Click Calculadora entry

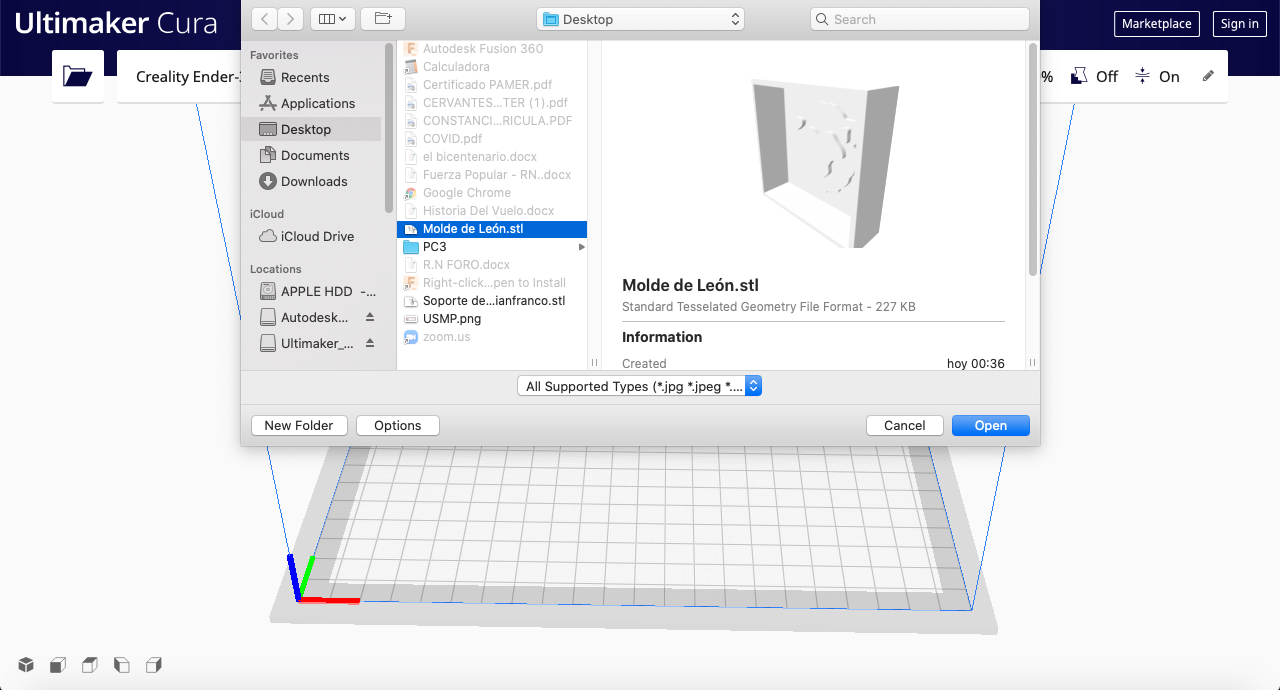pyautogui.click(x=492, y=67)
